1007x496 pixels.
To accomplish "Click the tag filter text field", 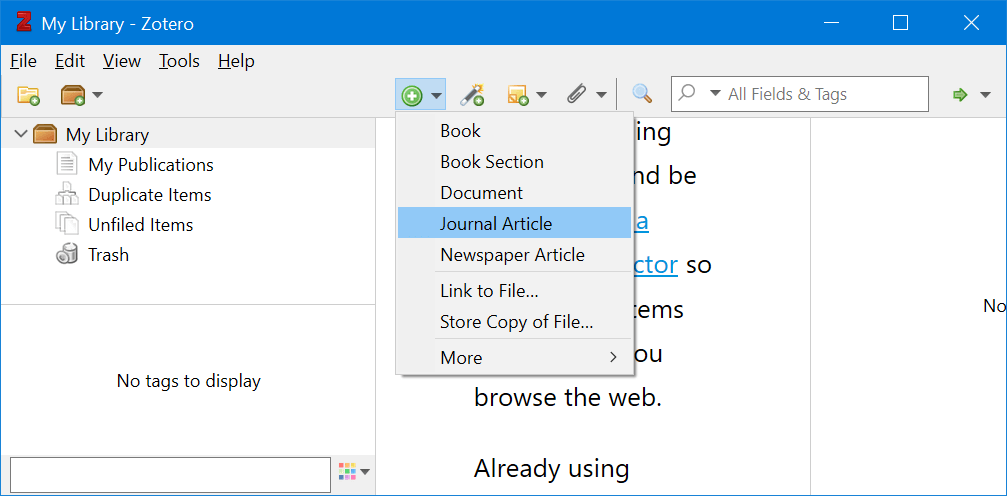I will pos(171,475).
